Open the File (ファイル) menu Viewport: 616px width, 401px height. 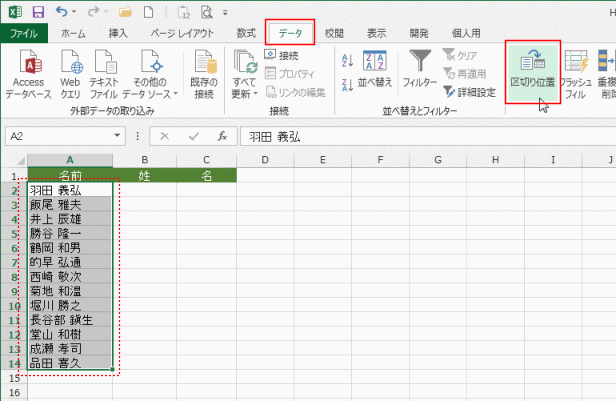tap(24, 33)
